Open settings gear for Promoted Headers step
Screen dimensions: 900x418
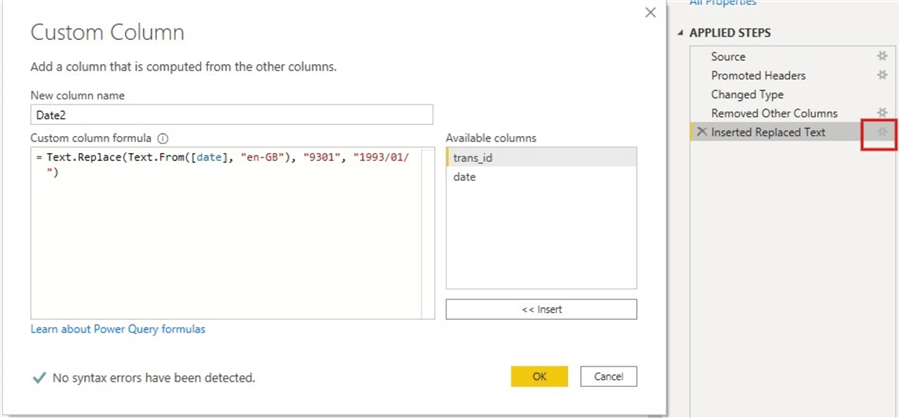882,75
